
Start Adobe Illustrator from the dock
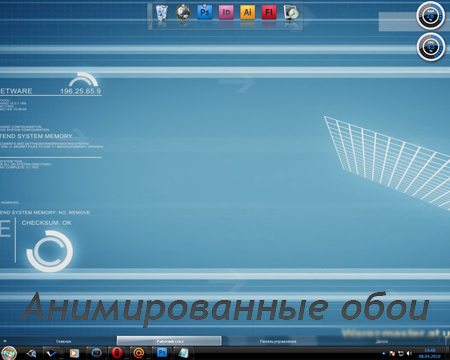(x=247, y=13)
